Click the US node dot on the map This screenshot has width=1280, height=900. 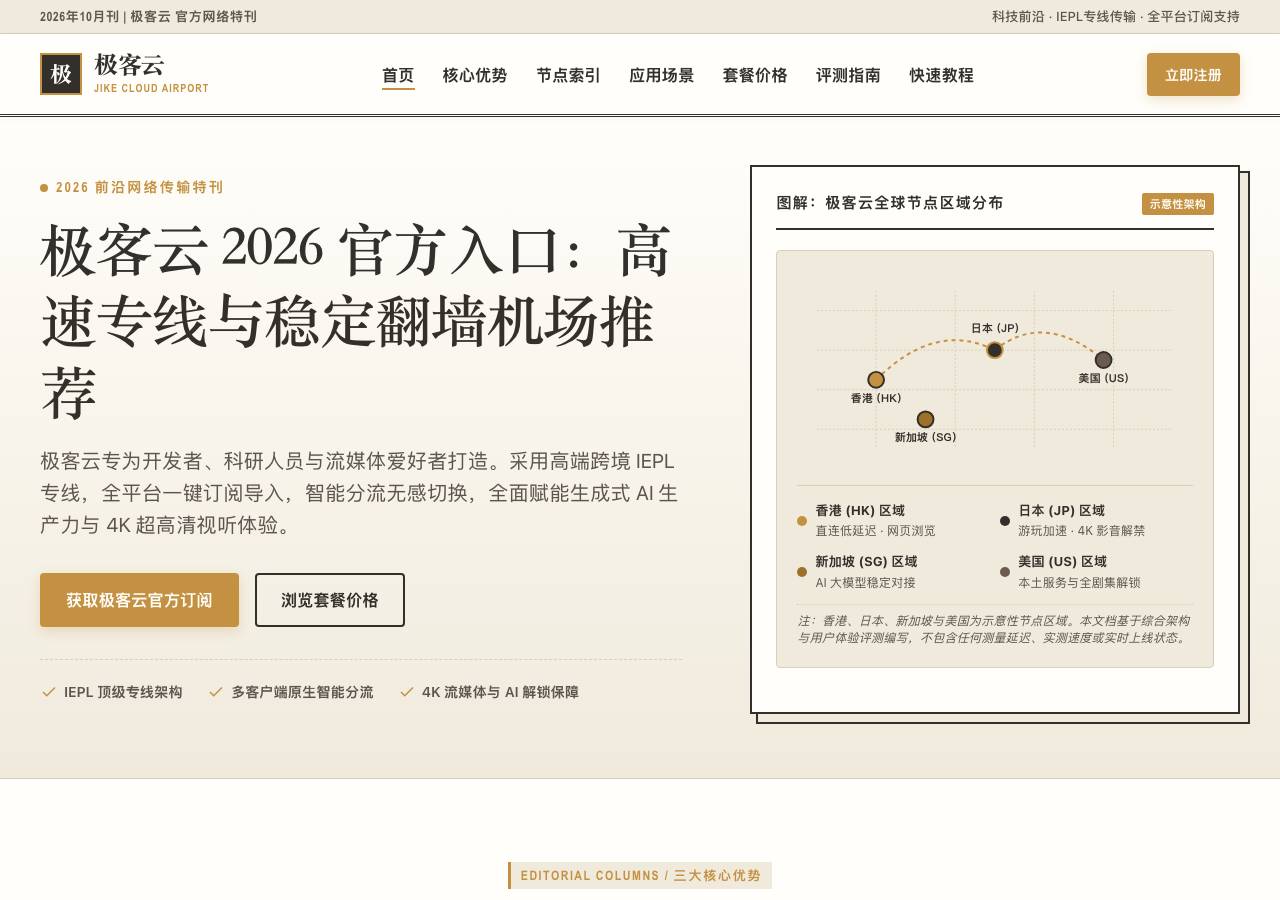point(1104,360)
